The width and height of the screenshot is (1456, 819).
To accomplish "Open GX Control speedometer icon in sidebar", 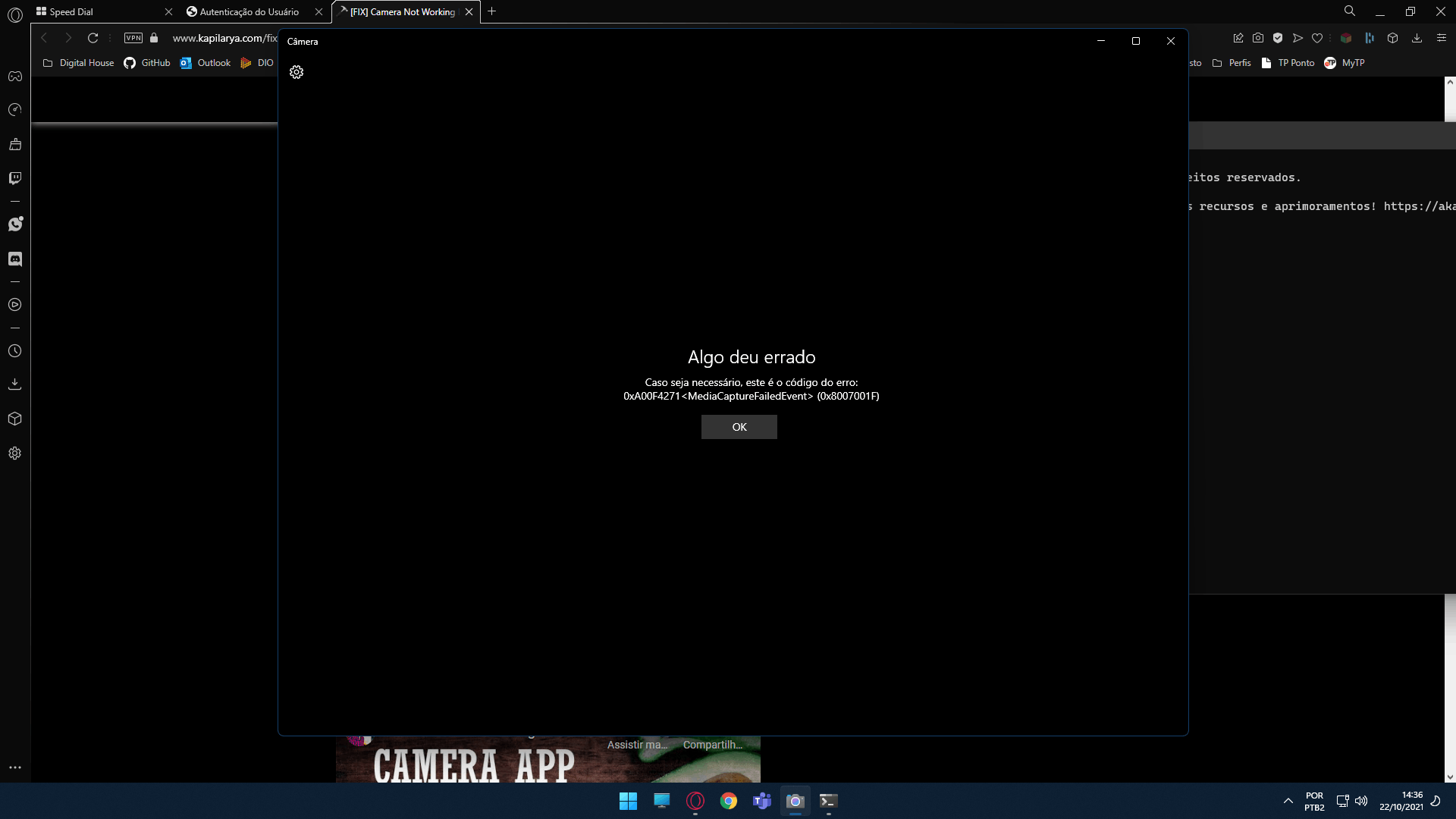I will point(15,110).
